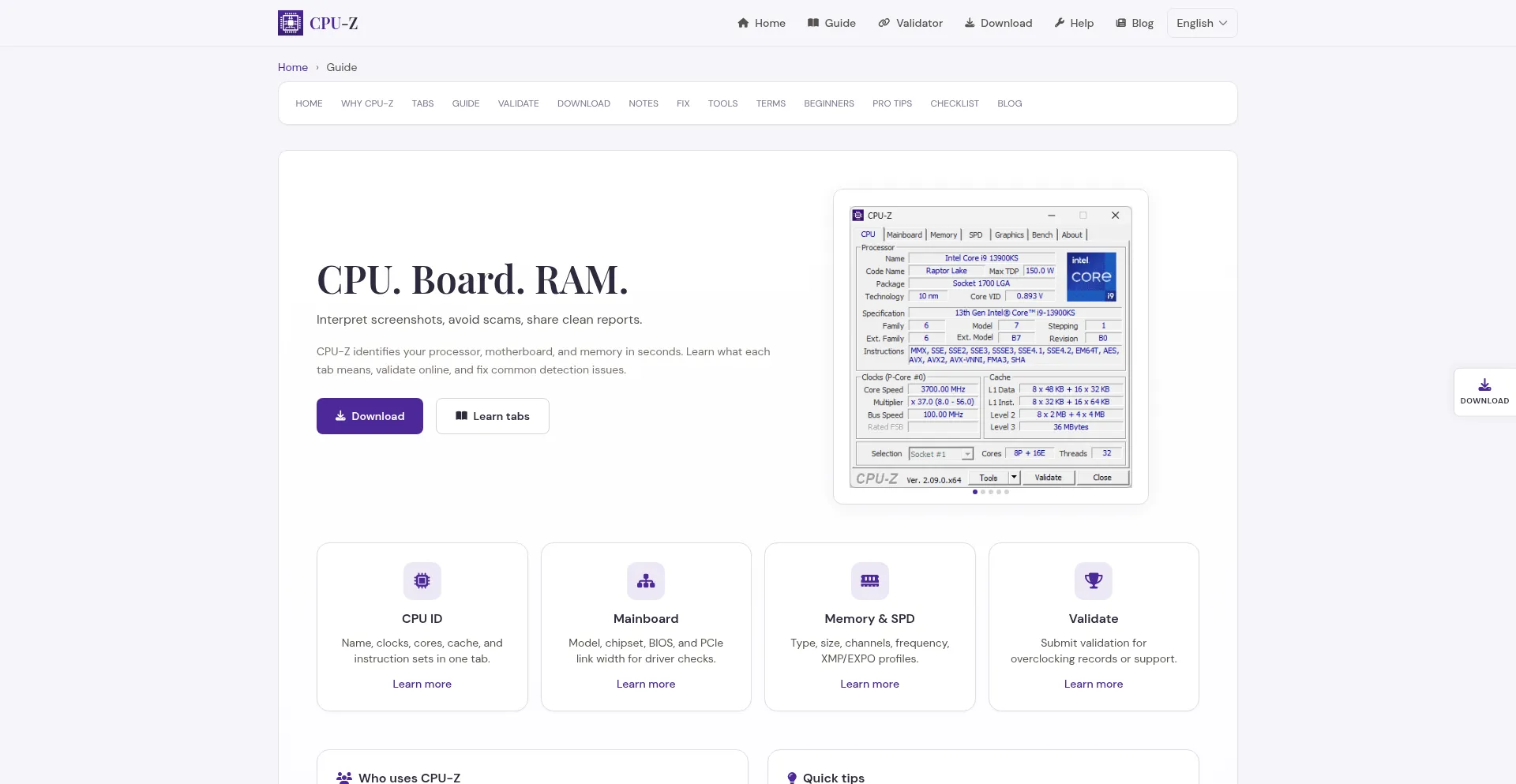
Task: Open Blog in the top navigation
Action: [x=1135, y=23]
